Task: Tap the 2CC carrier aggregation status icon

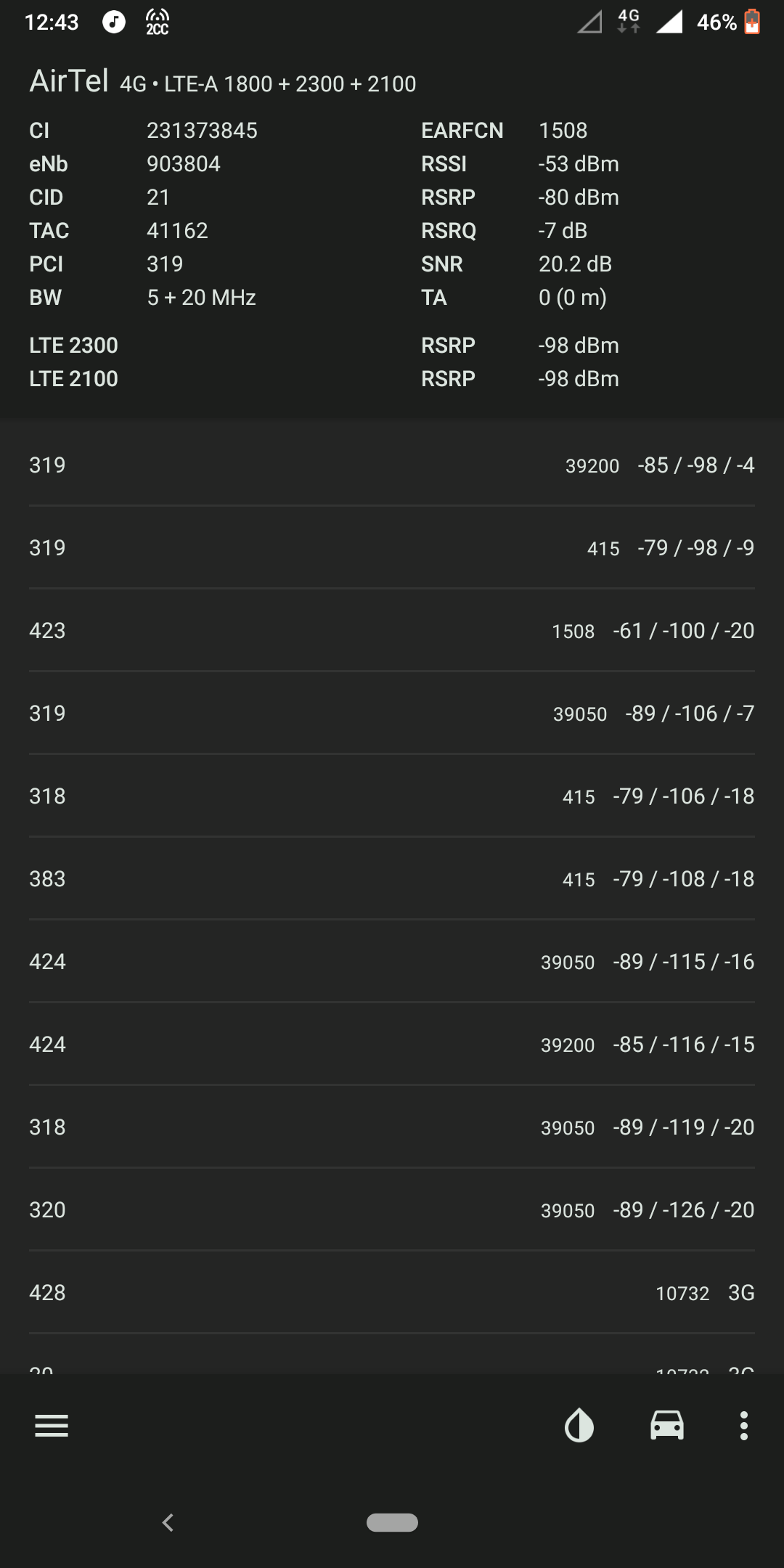Action: (x=157, y=23)
